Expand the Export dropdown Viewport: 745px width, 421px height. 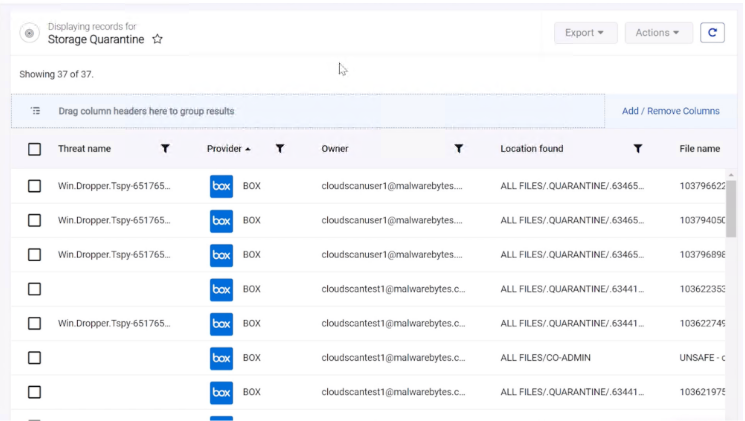[x=585, y=33]
